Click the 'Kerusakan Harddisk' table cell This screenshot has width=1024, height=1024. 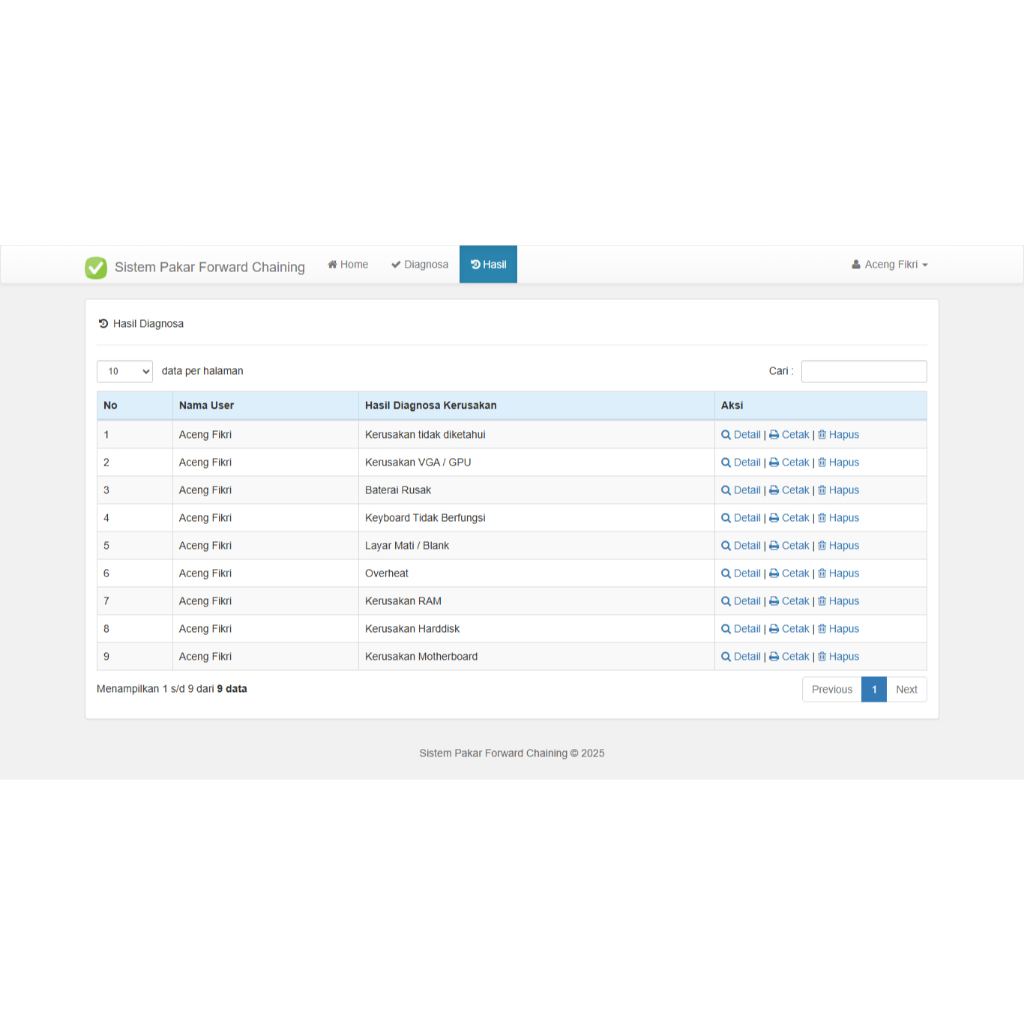coord(536,629)
